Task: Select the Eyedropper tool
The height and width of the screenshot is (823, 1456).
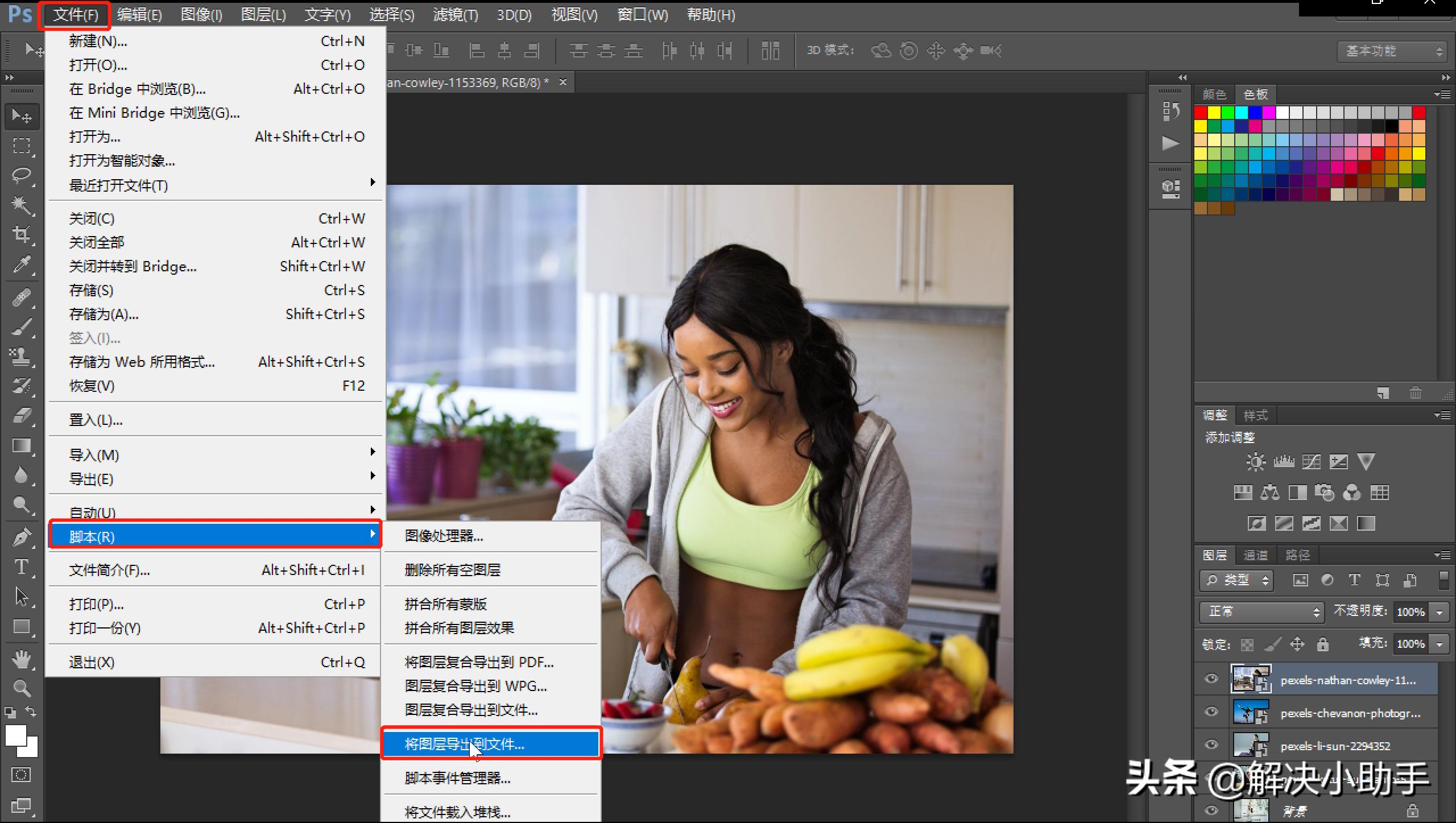Action: tap(22, 264)
